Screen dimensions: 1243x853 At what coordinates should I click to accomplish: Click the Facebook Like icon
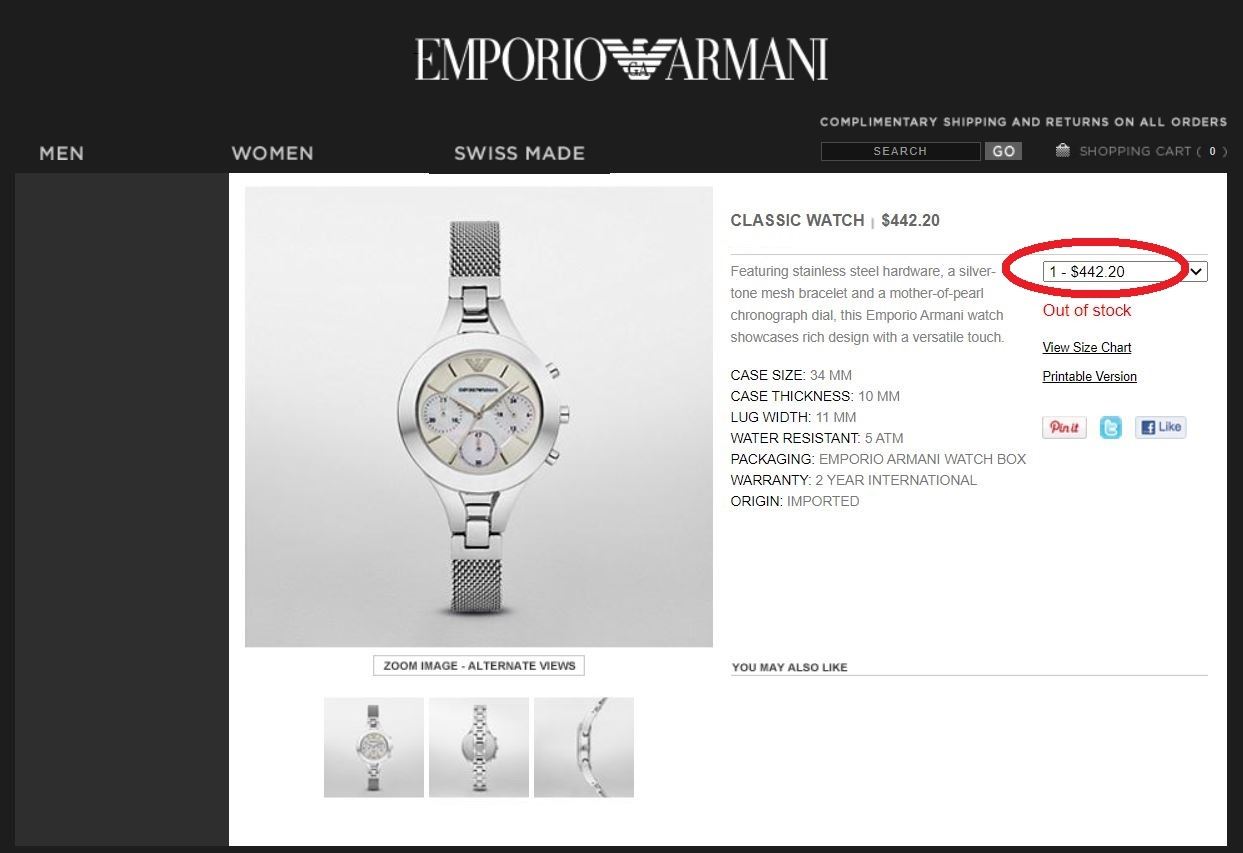pyautogui.click(x=1160, y=427)
